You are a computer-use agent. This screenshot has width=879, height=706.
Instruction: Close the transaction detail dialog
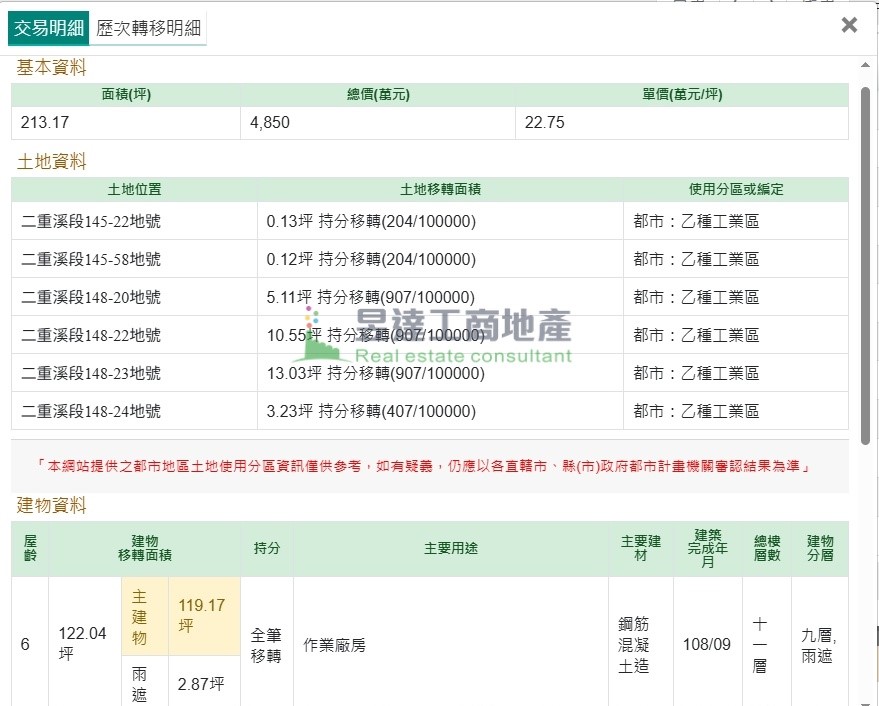[x=849, y=25]
